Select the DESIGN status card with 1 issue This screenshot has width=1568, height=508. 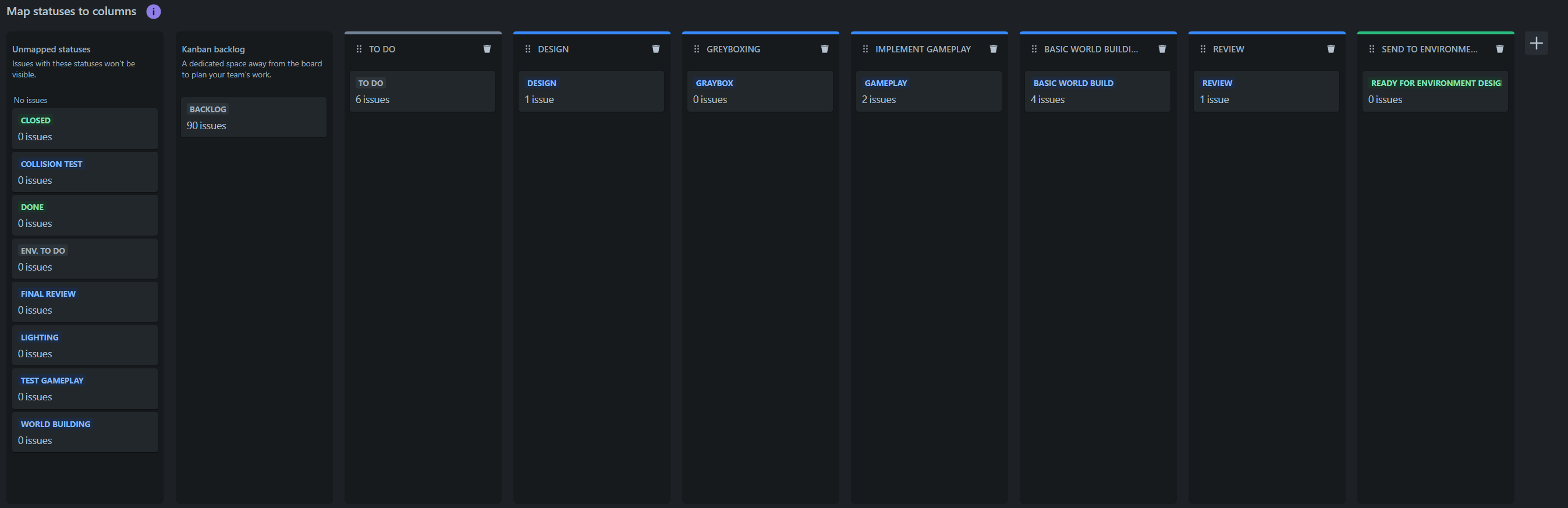point(591,91)
